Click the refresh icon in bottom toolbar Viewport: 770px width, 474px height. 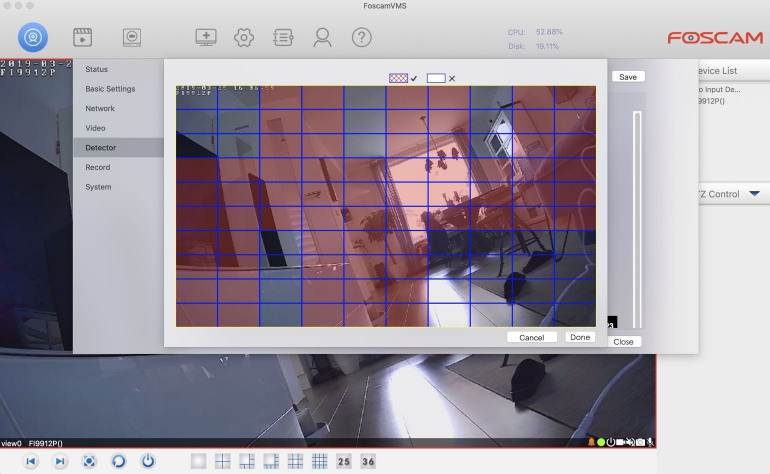(118, 461)
